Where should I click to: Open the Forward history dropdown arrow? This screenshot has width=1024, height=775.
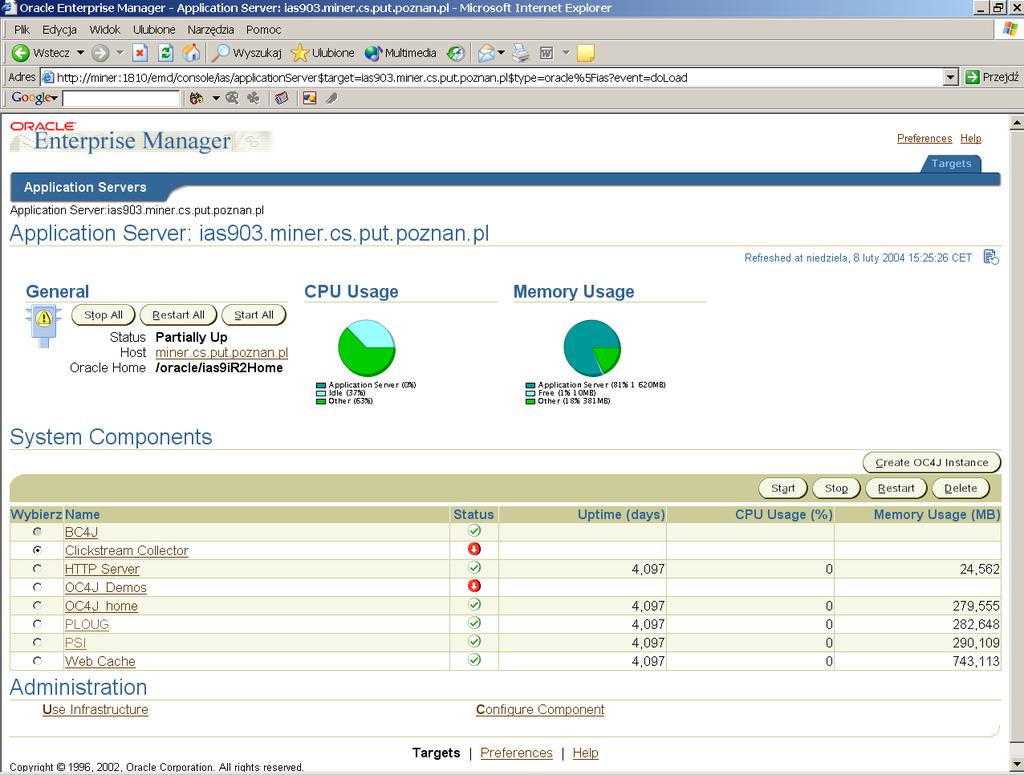(120, 53)
